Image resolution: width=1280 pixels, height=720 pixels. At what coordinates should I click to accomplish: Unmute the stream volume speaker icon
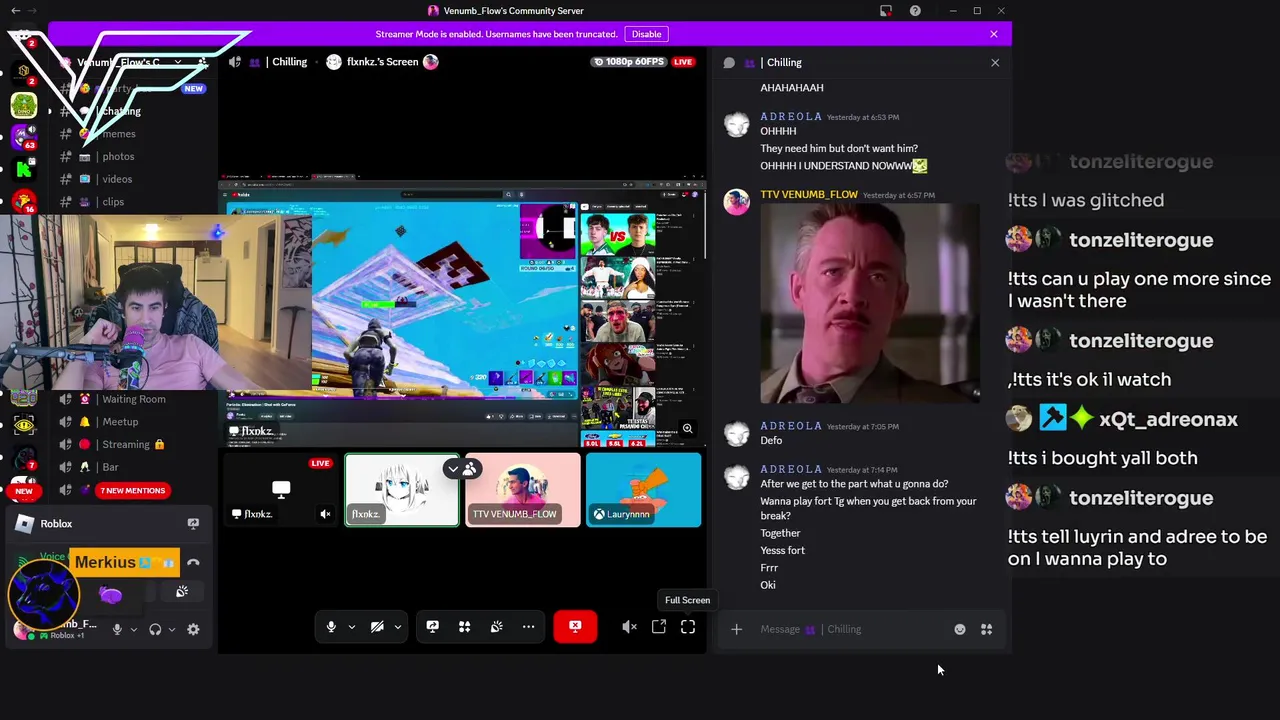629,627
